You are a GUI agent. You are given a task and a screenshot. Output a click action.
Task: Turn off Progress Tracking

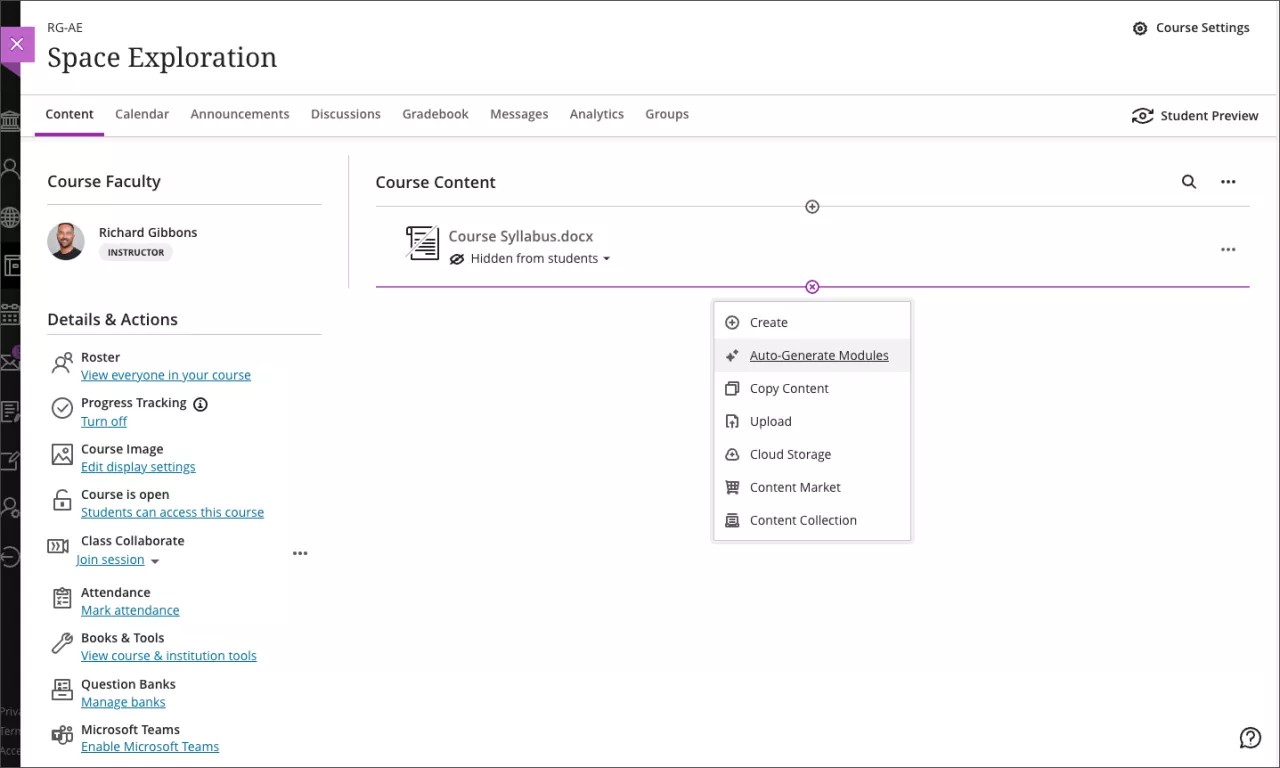[x=104, y=421]
